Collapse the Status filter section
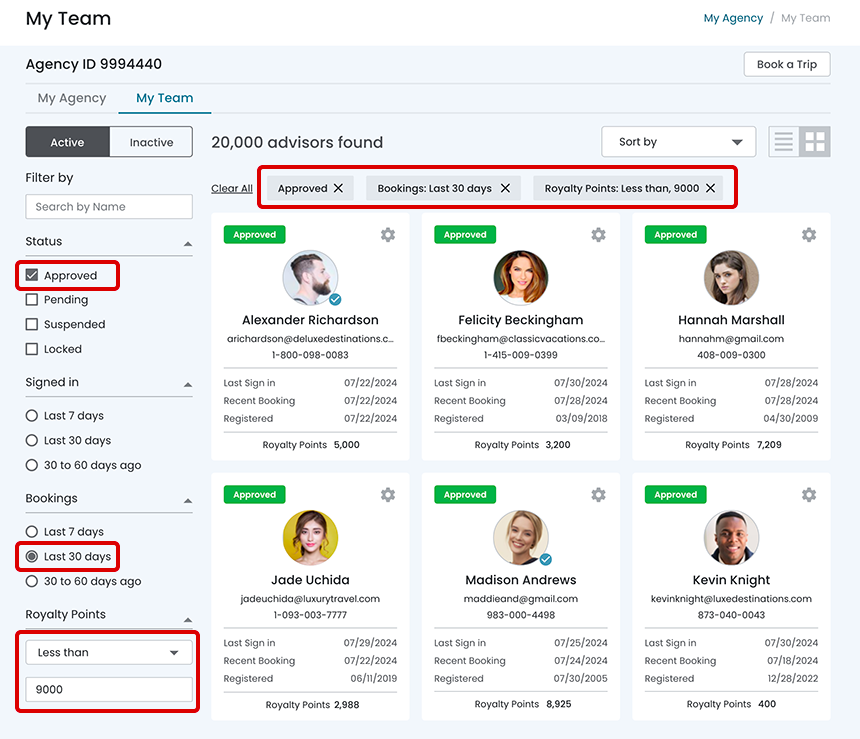This screenshot has width=860, height=739. click(187, 243)
